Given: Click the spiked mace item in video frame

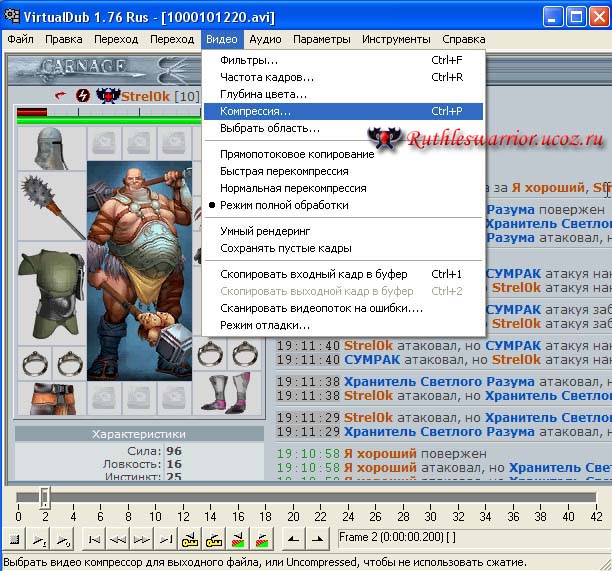Looking at the screenshot, I should click(52, 206).
